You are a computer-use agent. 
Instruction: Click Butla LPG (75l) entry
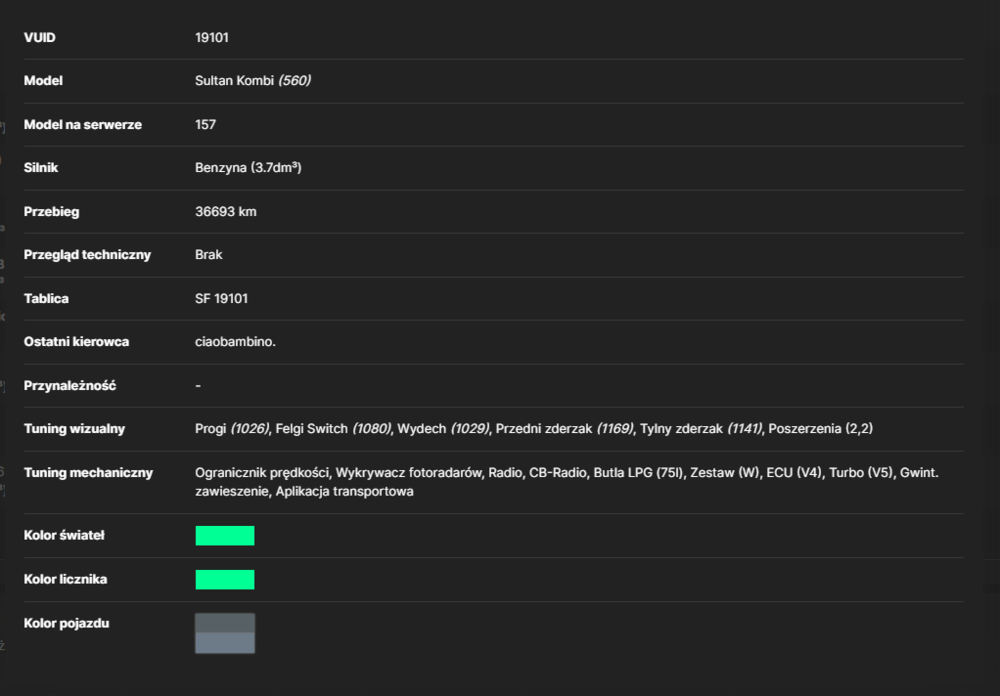click(x=638, y=473)
